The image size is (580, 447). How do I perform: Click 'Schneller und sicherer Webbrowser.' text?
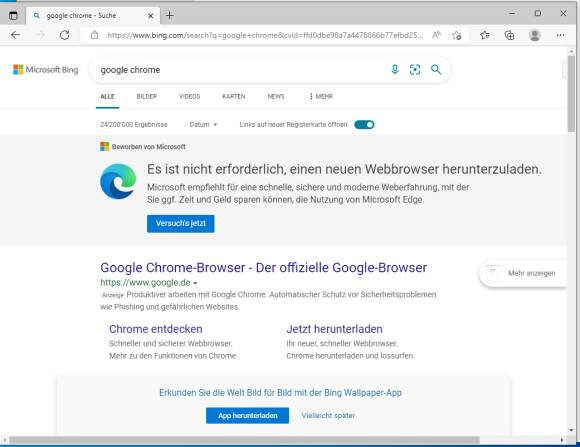click(171, 343)
